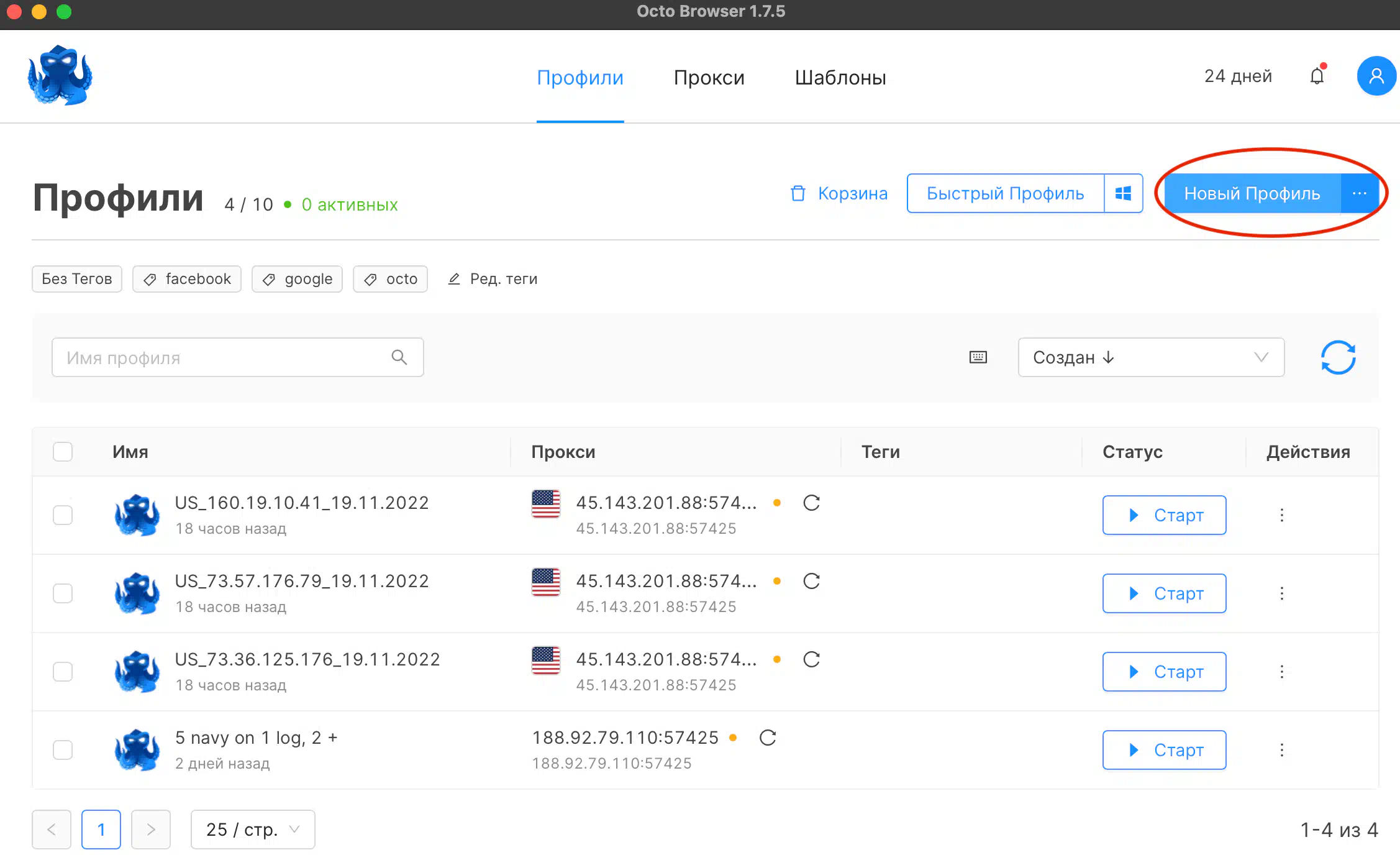Open the hotkeys keyboard icon

pos(978,357)
